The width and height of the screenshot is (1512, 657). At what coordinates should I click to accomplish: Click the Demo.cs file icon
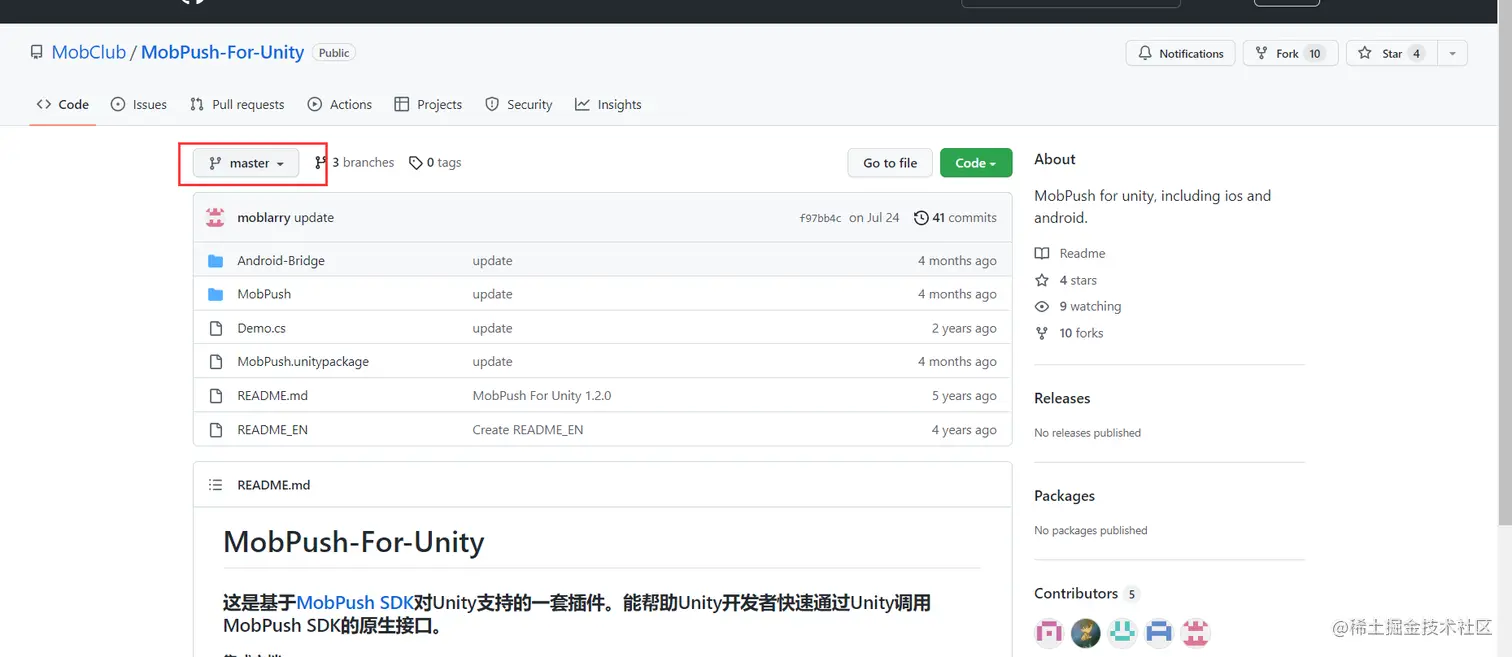pos(215,328)
